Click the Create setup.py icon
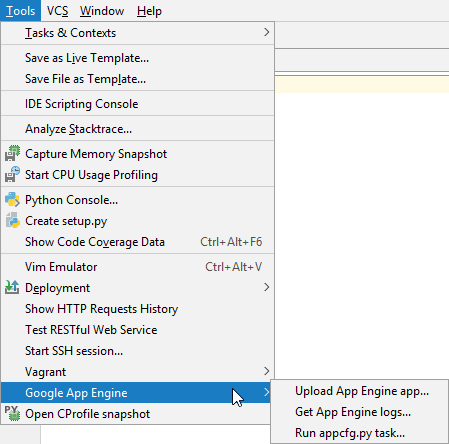 [12, 221]
